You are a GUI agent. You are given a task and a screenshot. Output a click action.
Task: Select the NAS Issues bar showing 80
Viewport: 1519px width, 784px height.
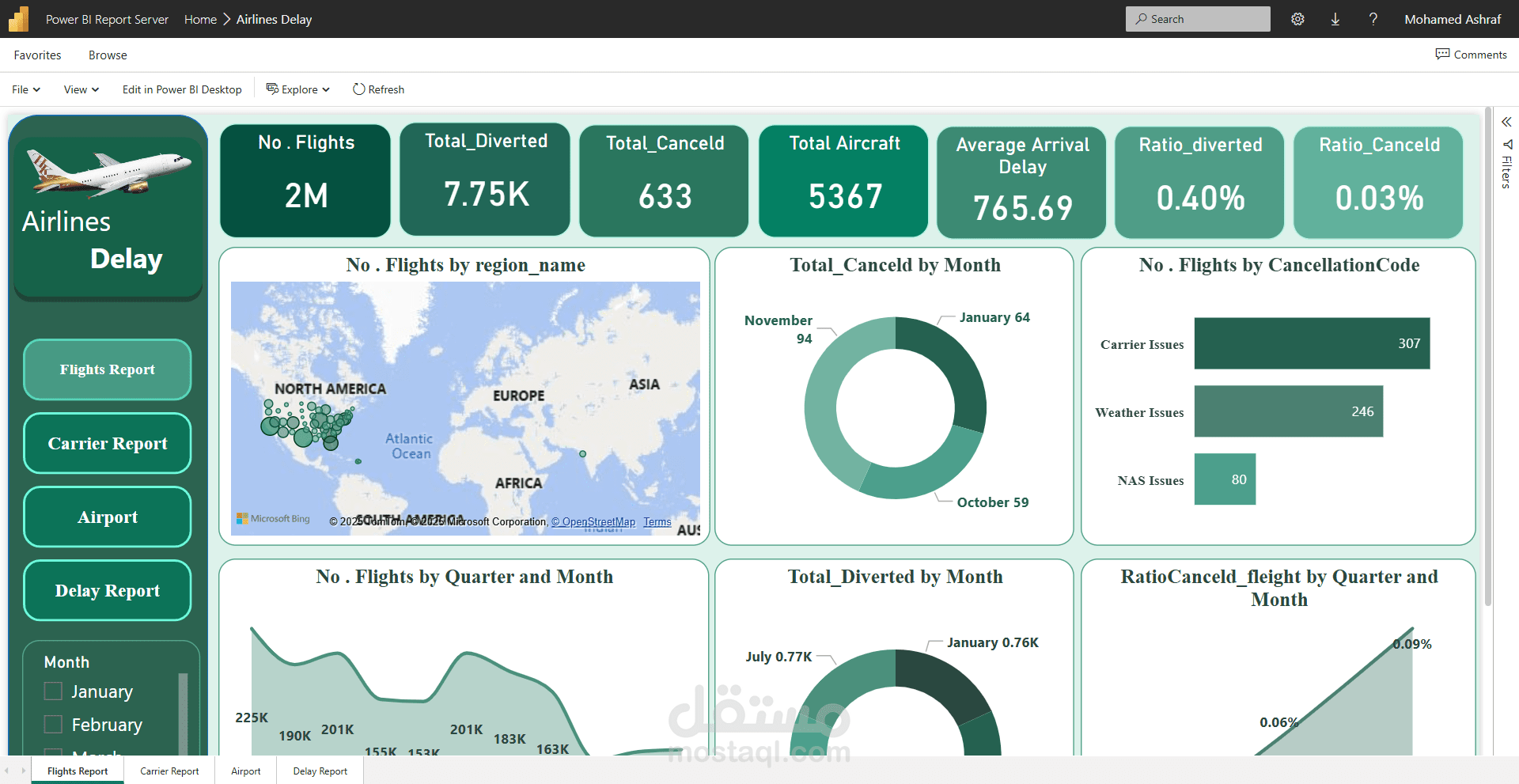(x=1225, y=479)
